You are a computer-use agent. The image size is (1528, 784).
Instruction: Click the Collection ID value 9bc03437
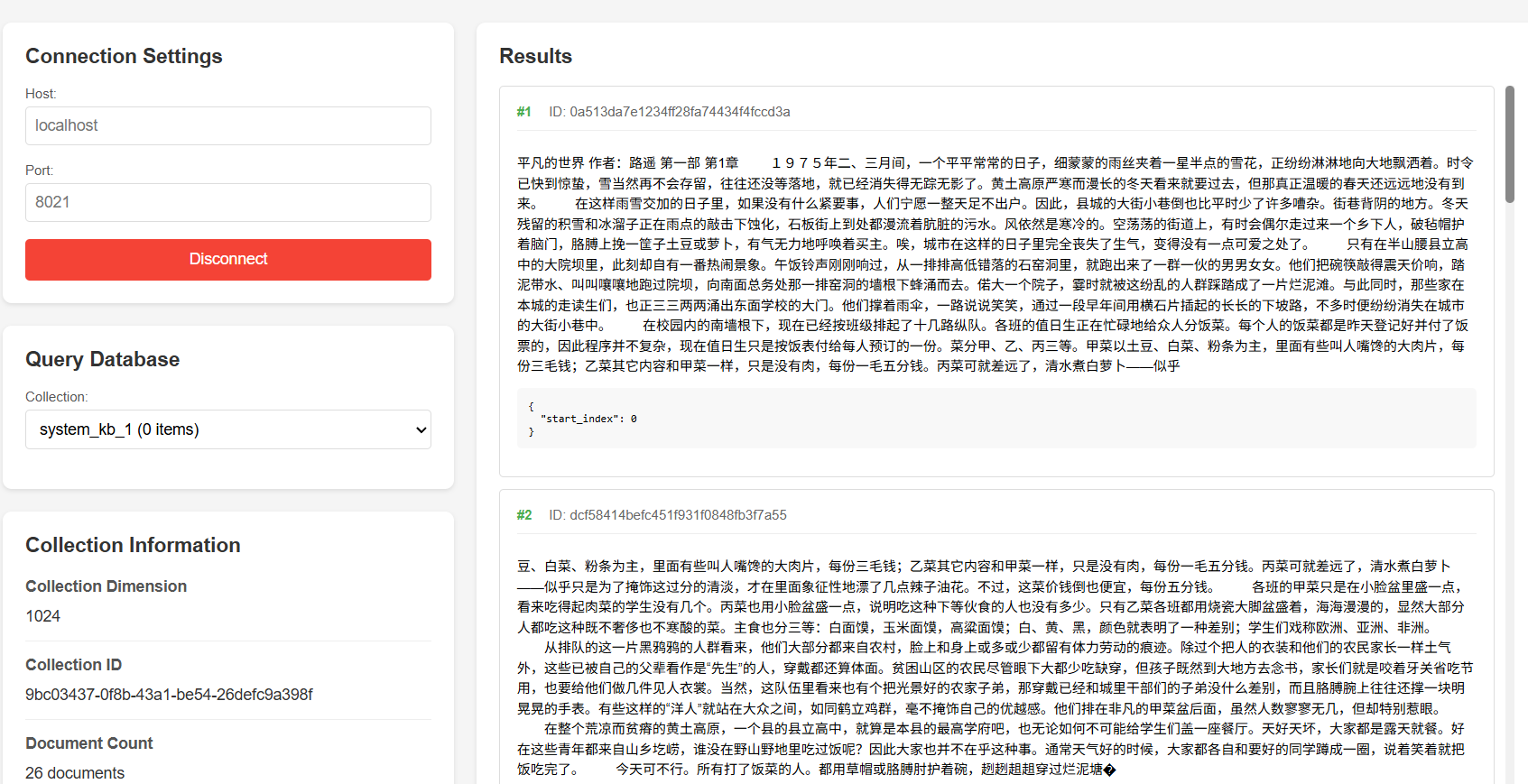[169, 695]
